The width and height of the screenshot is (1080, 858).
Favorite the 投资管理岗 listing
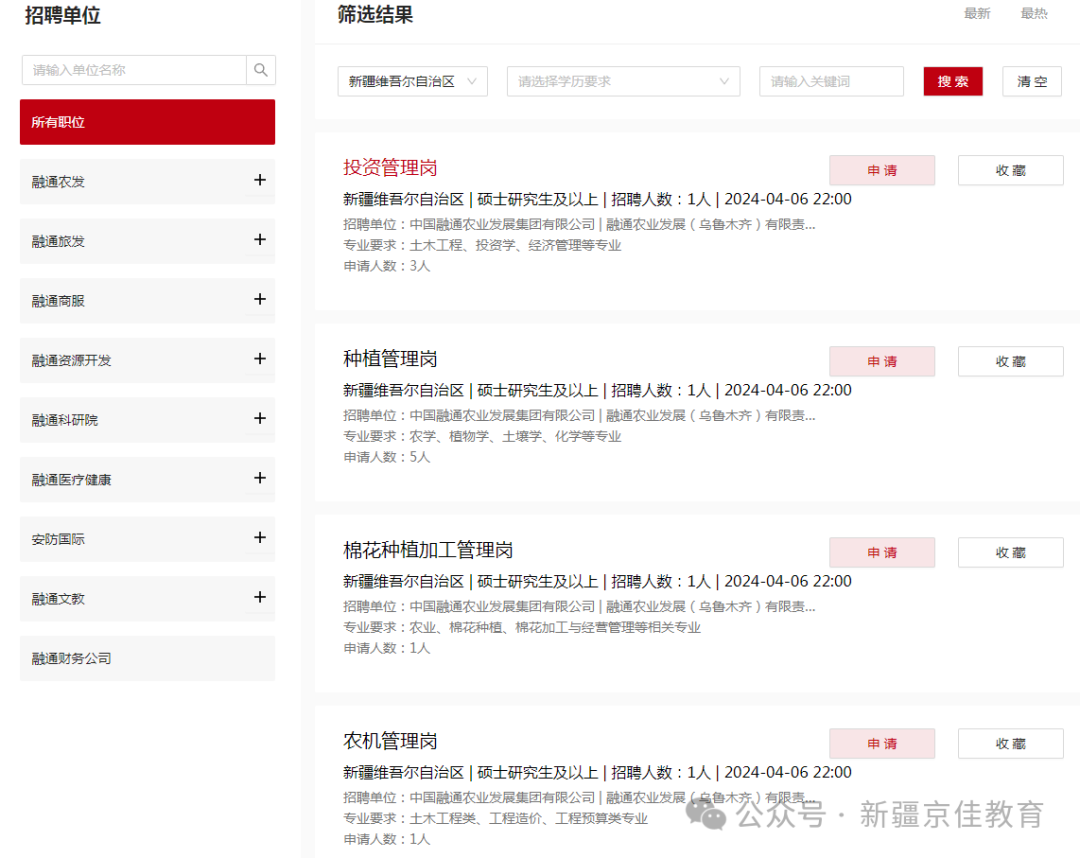coord(1010,170)
